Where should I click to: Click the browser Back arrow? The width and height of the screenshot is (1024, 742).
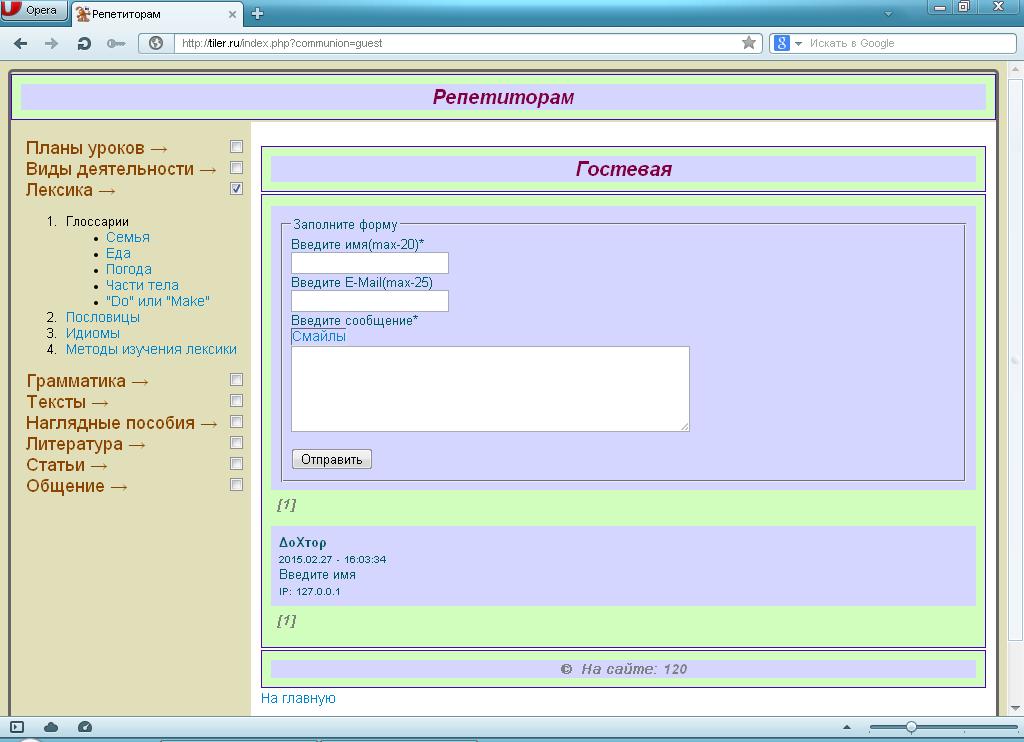tap(20, 43)
